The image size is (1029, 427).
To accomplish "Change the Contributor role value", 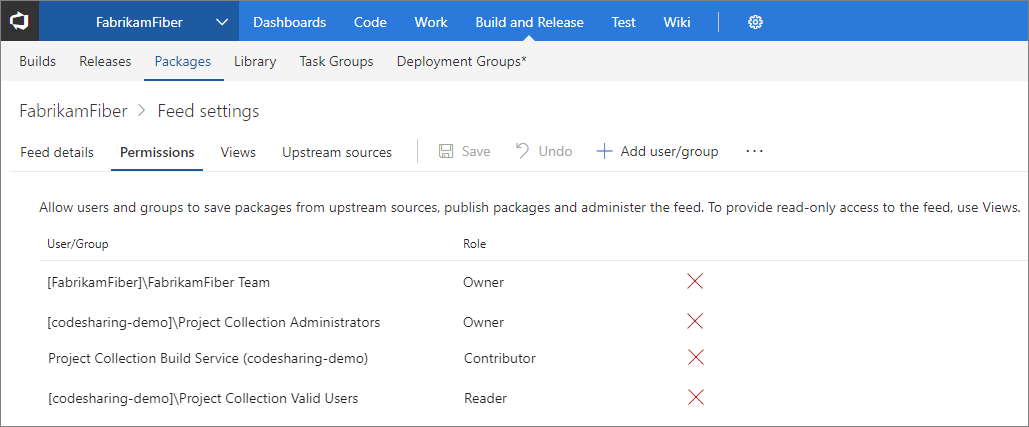I will pyautogui.click(x=499, y=359).
